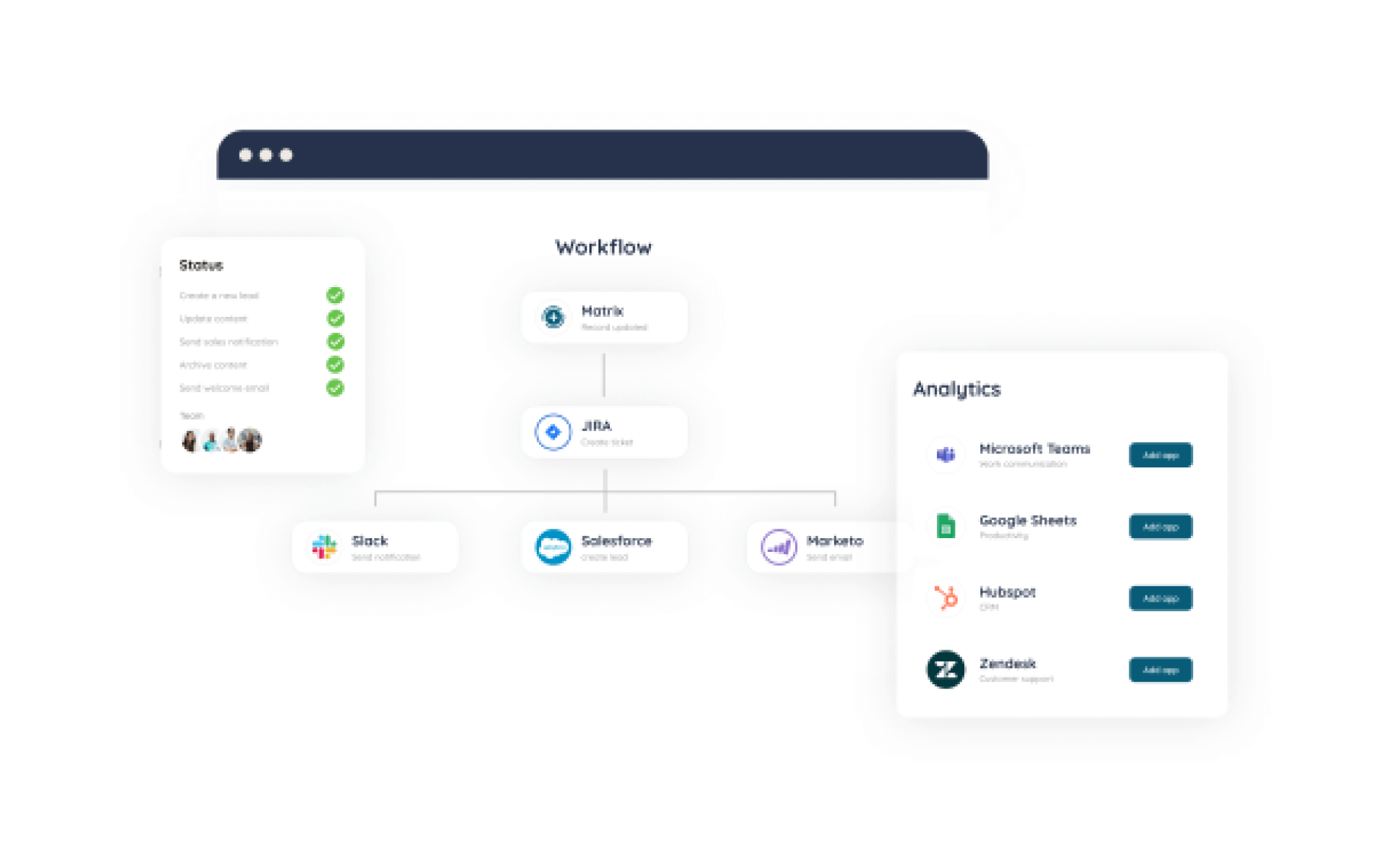Image resolution: width=1389 pixels, height=868 pixels.
Task: Click the Hubspot logo icon
Action: pos(946,597)
